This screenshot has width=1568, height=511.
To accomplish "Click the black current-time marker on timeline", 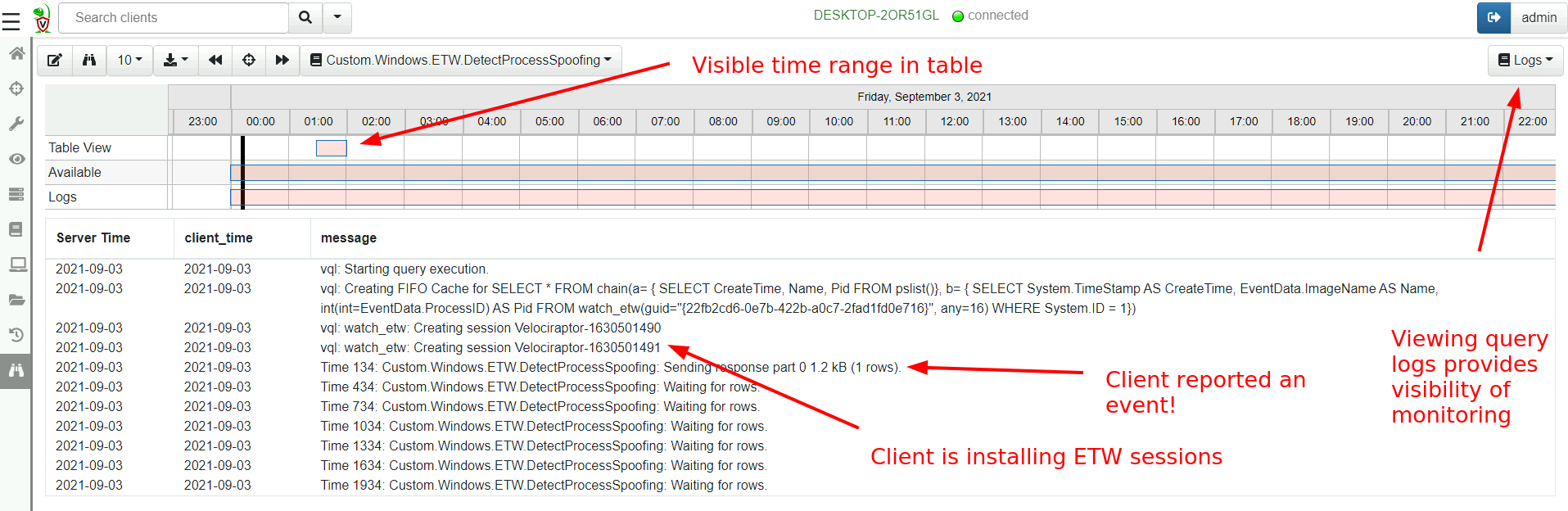I will pyautogui.click(x=242, y=172).
